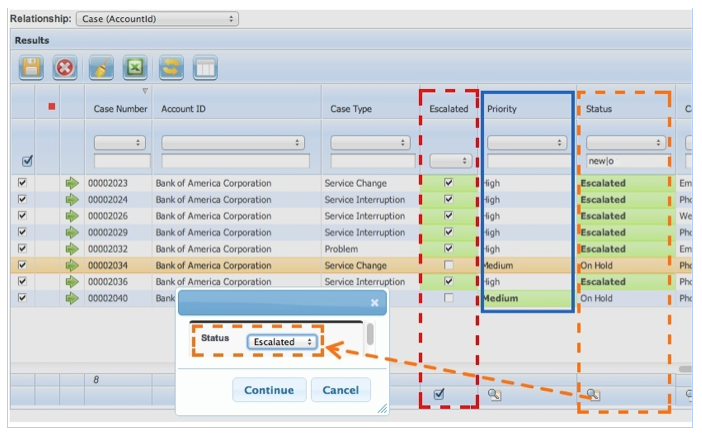Open case 00002023 using its green arrow
The height and width of the screenshot is (437, 702).
point(72,183)
